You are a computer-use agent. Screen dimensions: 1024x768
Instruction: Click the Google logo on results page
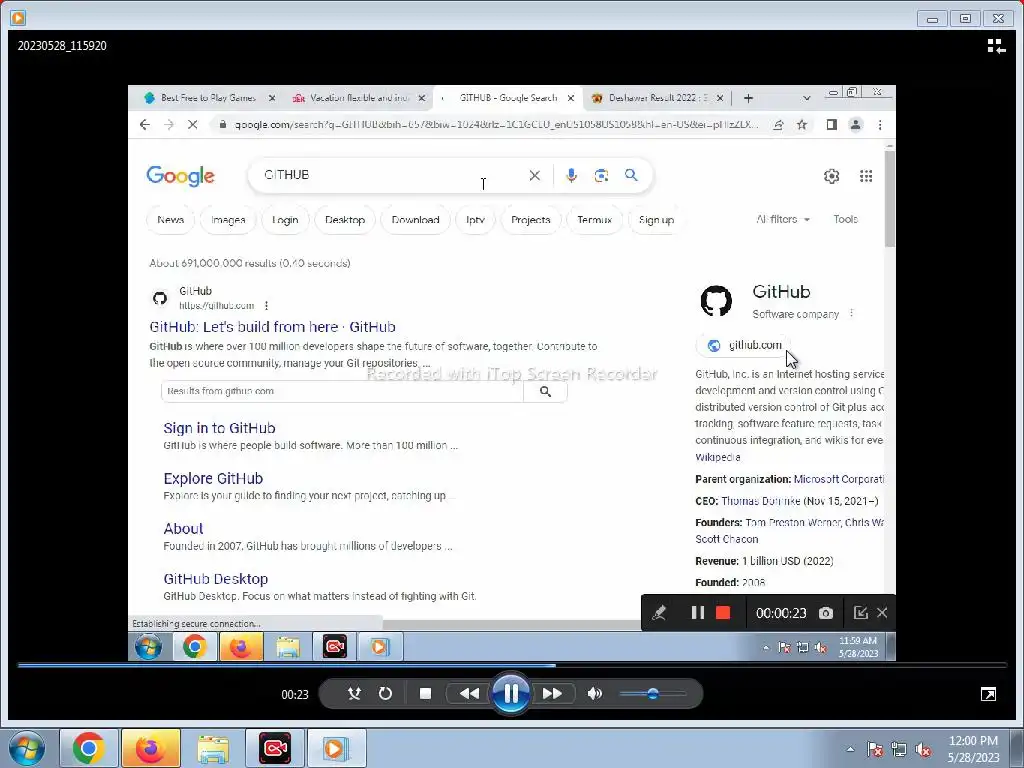(181, 176)
